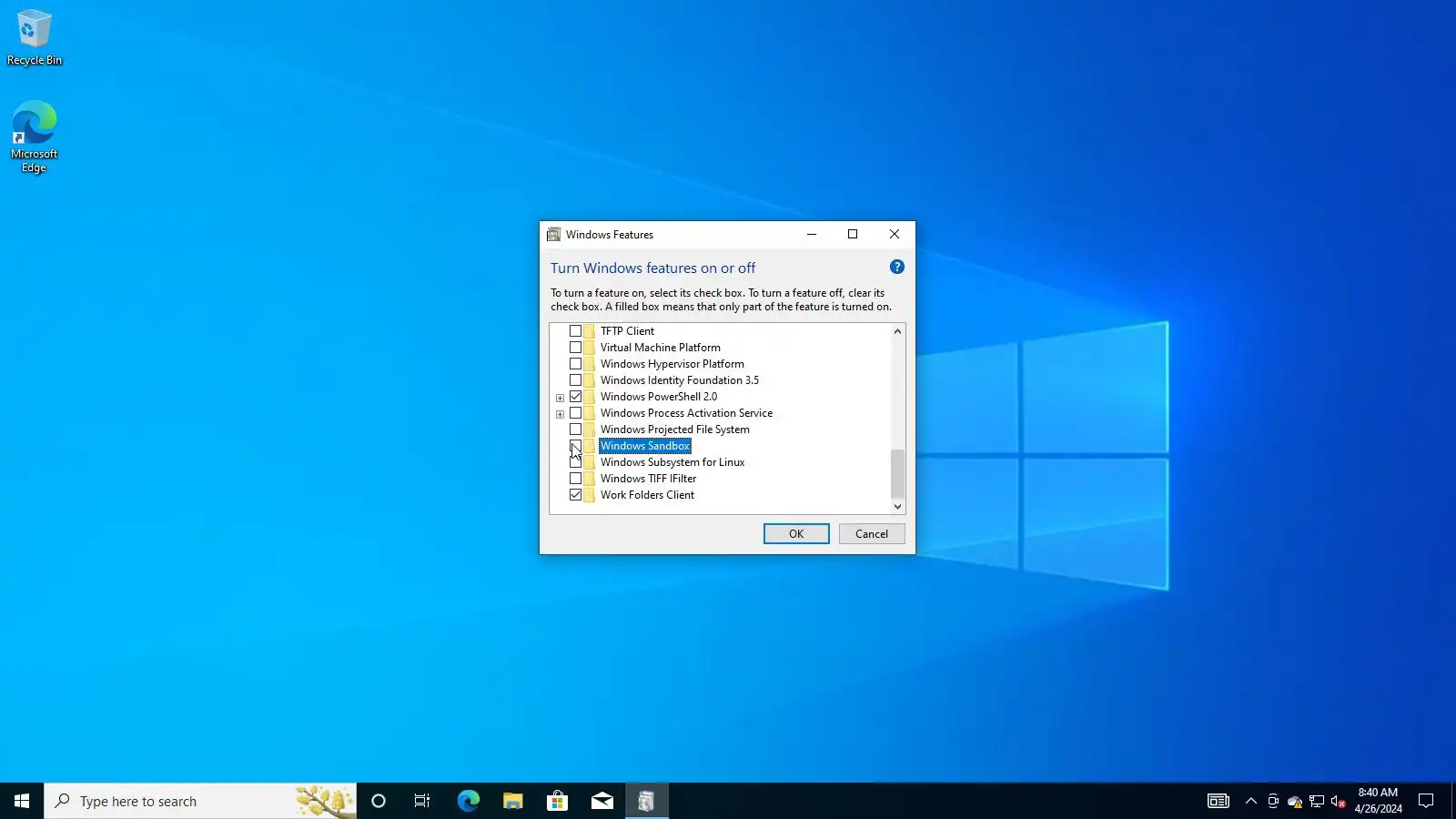Open the OneDrive tray icon with warning
Screen dimensions: 1456x819
click(x=1295, y=801)
